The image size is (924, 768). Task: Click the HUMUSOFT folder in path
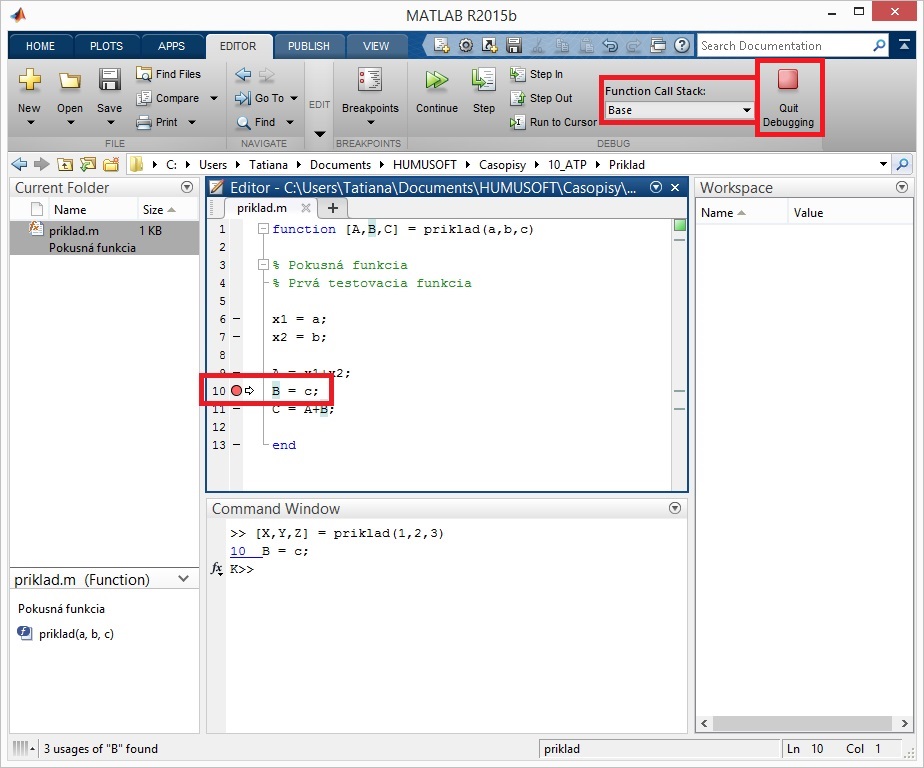pyautogui.click(x=424, y=164)
